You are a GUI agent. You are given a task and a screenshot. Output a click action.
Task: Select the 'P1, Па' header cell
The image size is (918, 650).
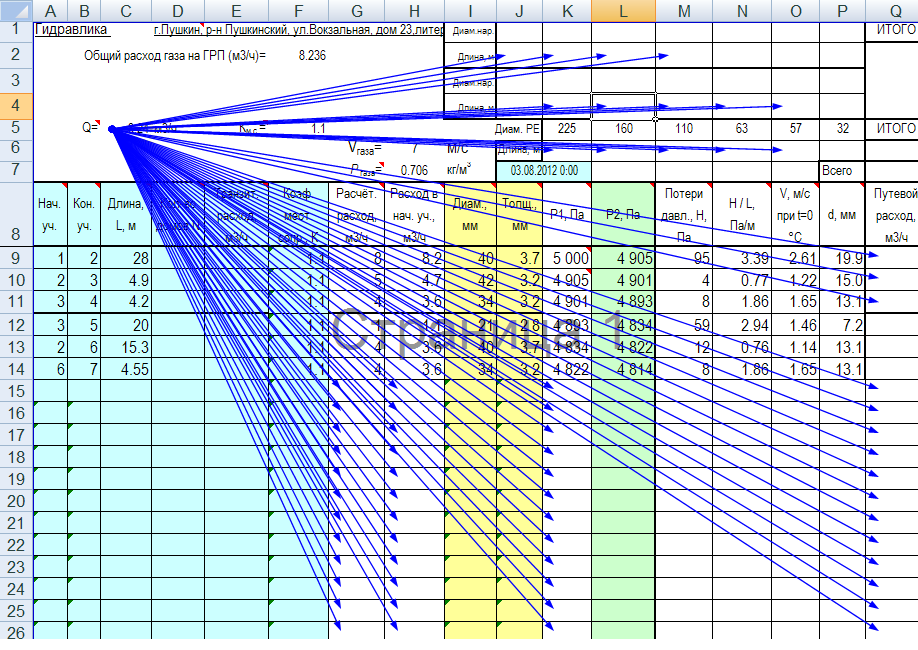pos(566,214)
